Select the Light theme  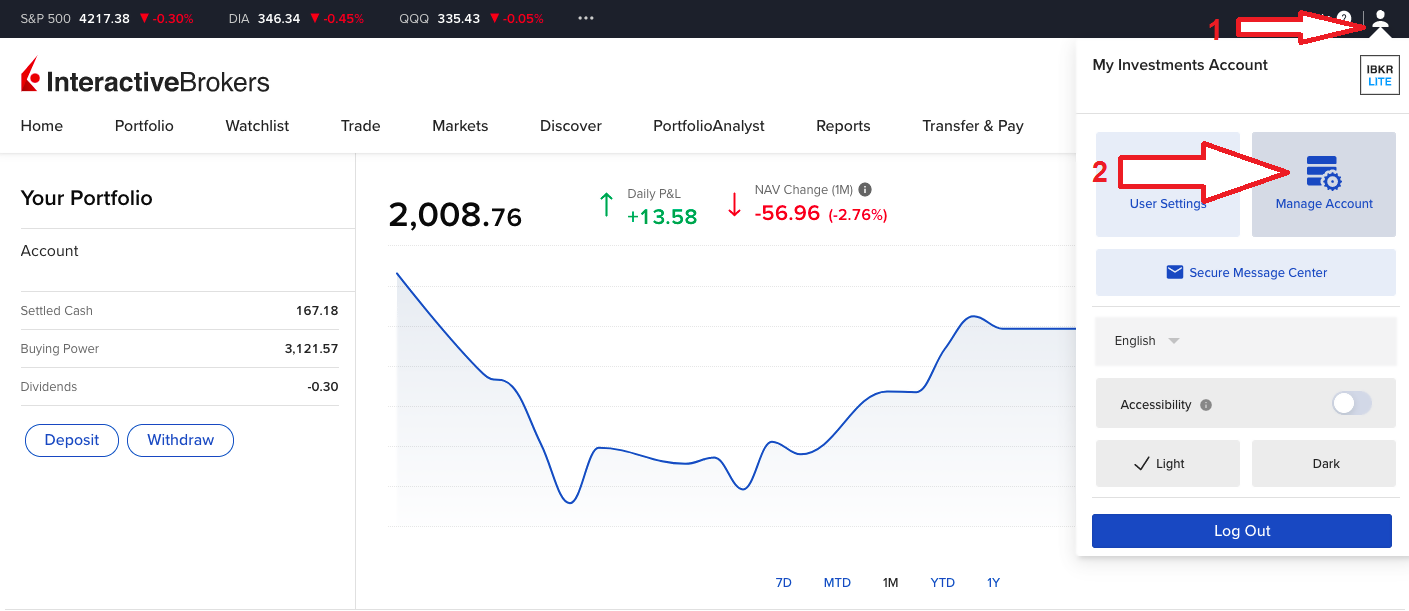point(1167,463)
